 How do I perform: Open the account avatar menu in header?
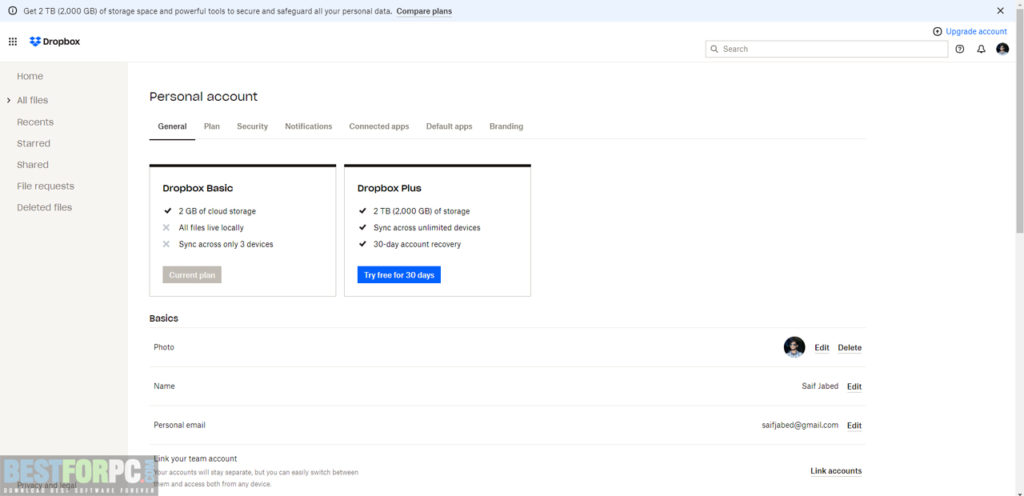[1002, 49]
